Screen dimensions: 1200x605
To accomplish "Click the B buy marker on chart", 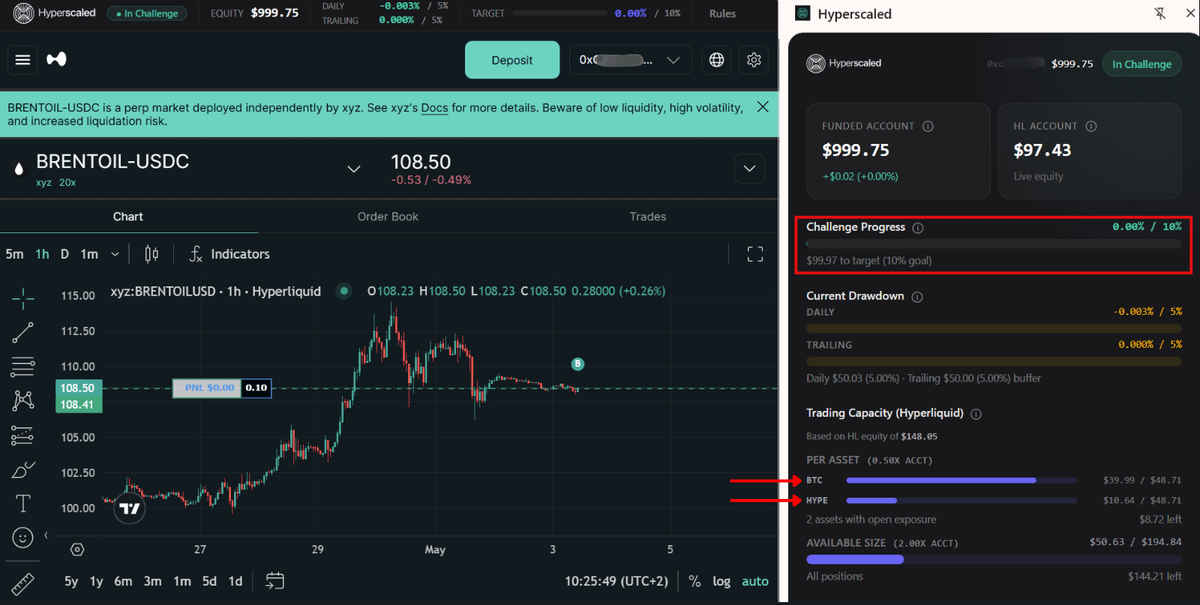I will point(577,364).
